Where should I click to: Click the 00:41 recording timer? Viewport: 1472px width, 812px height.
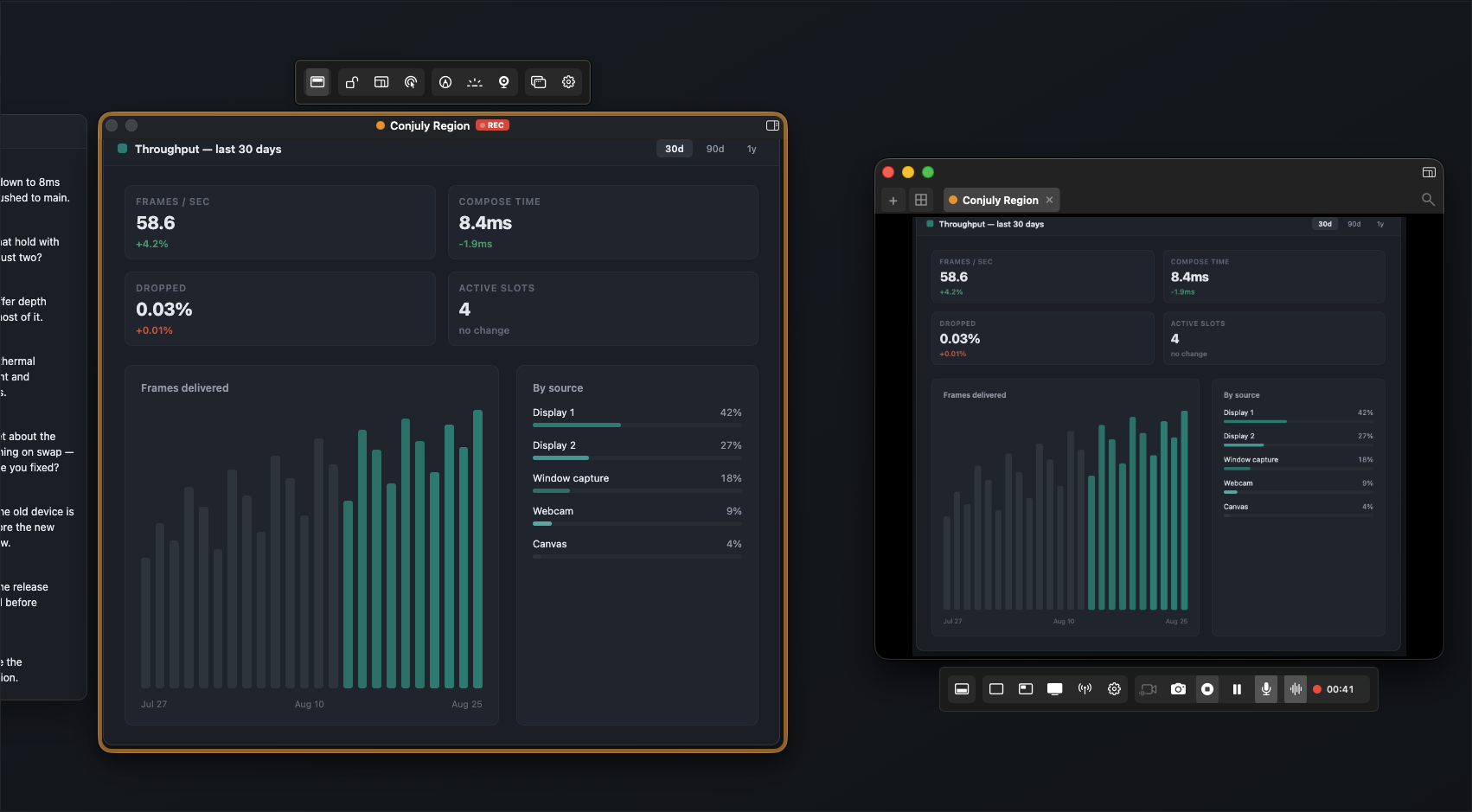coord(1341,689)
